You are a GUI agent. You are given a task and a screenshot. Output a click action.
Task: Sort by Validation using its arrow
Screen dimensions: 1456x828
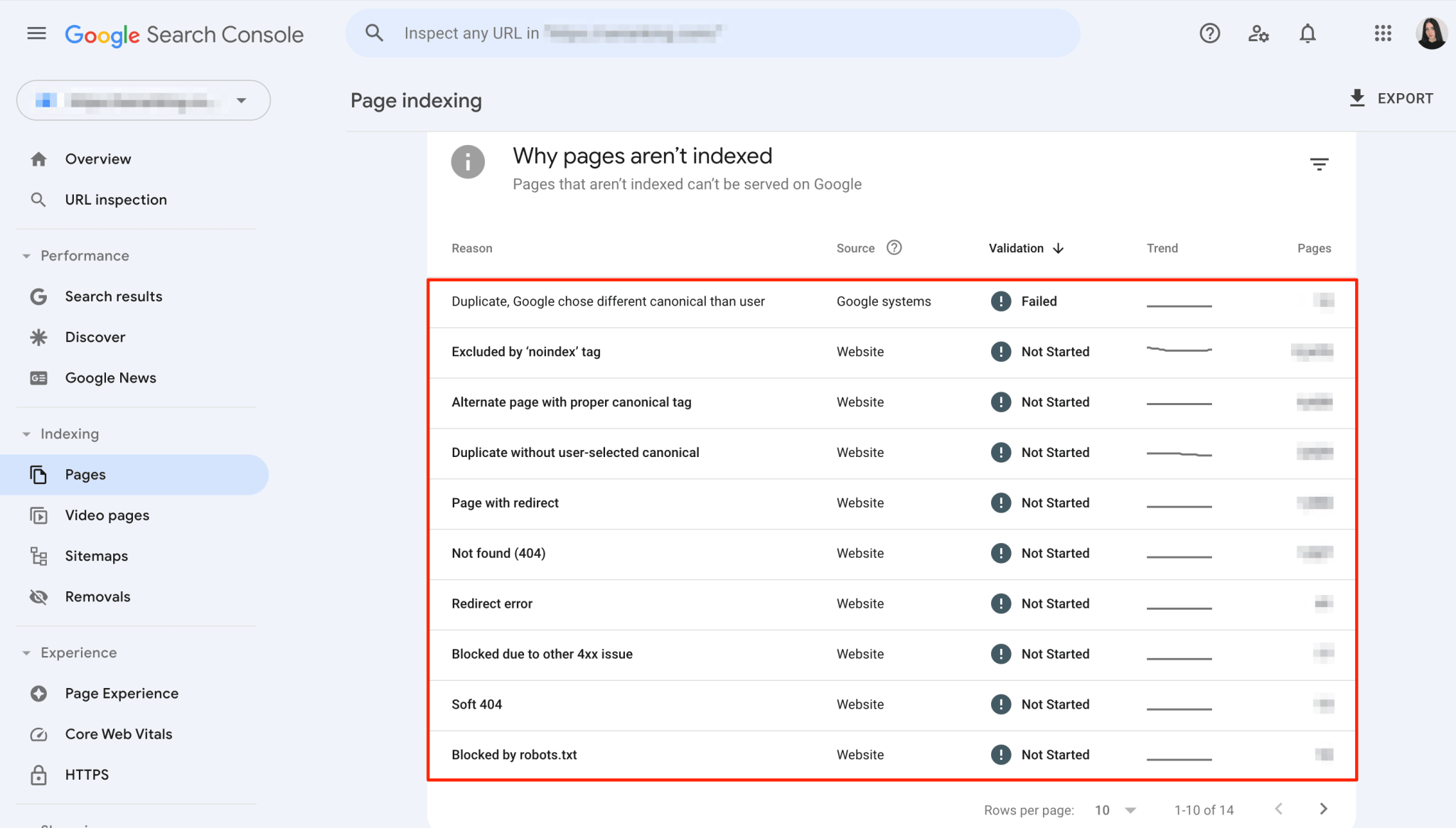[1059, 248]
